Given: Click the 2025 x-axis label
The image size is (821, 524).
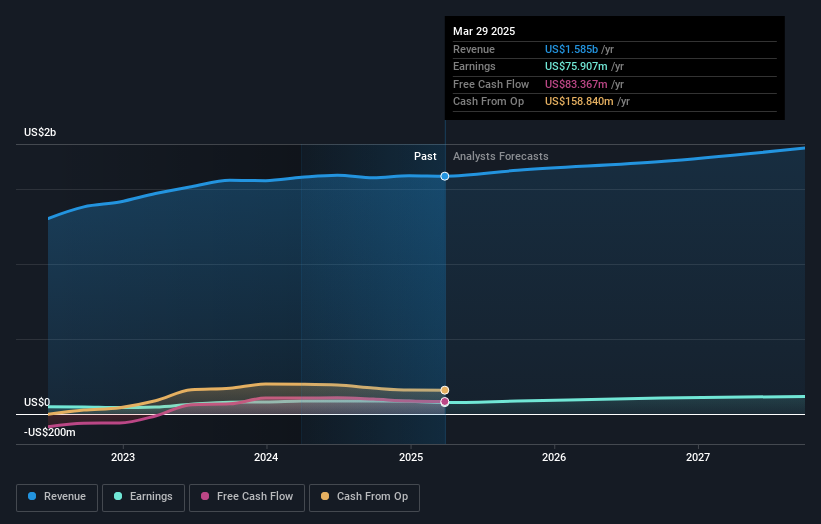Looking at the screenshot, I should click(411, 458).
